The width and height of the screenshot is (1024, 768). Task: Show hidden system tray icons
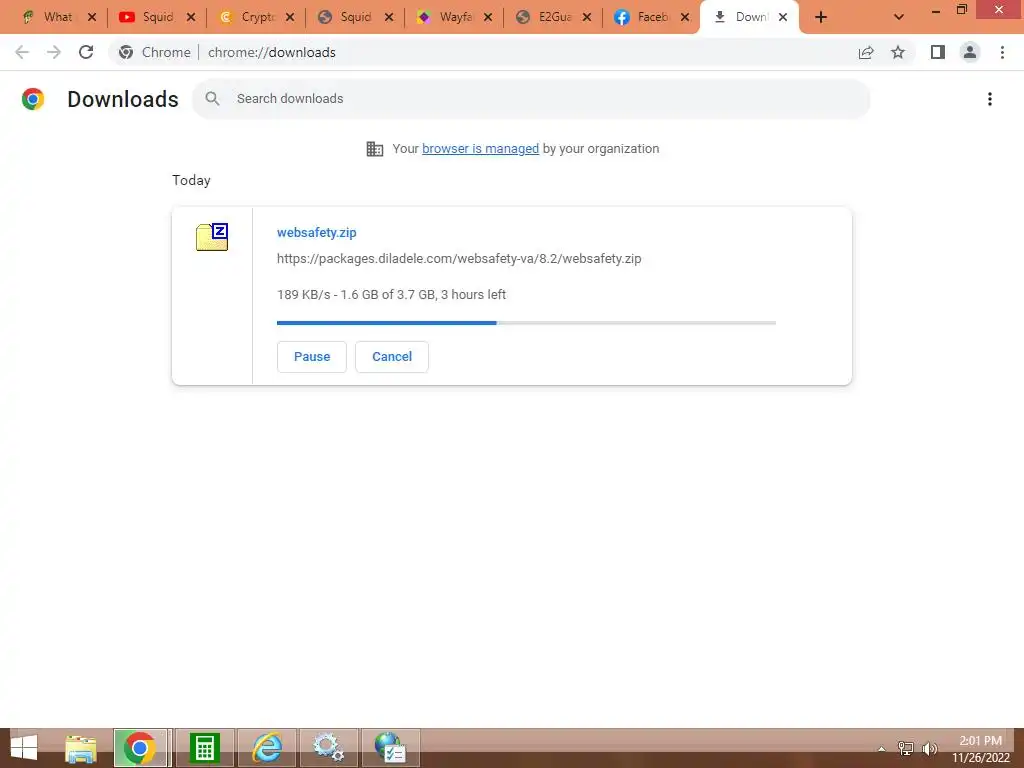click(882, 749)
